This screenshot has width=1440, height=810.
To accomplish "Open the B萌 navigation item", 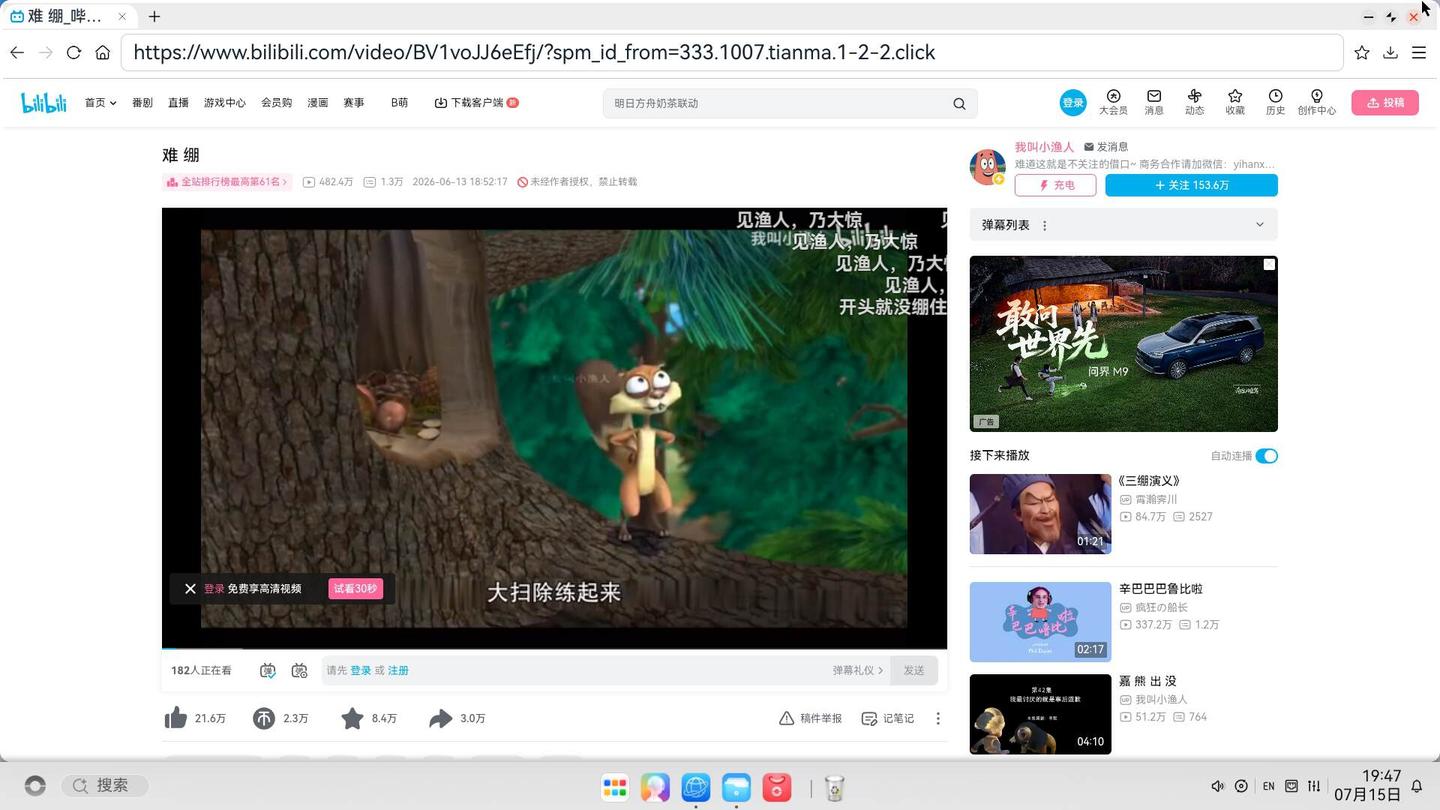I will [x=399, y=103].
